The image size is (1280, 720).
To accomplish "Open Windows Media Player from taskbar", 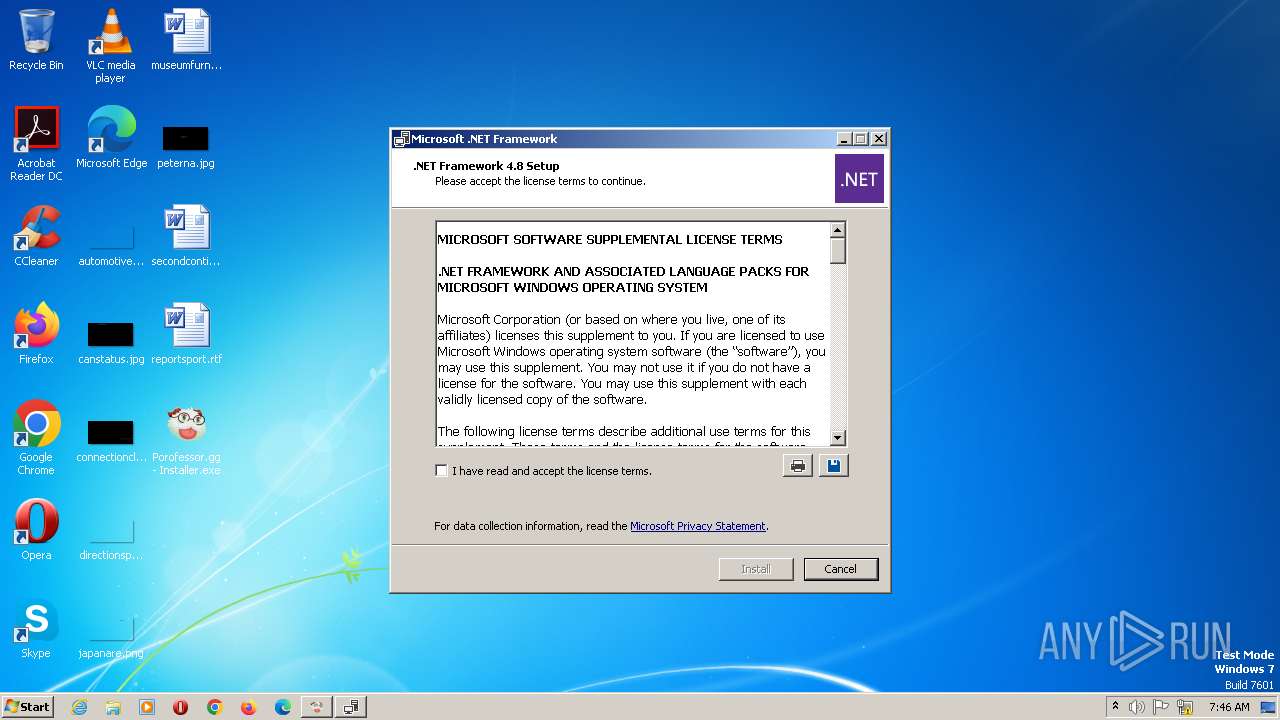I will coord(147,707).
